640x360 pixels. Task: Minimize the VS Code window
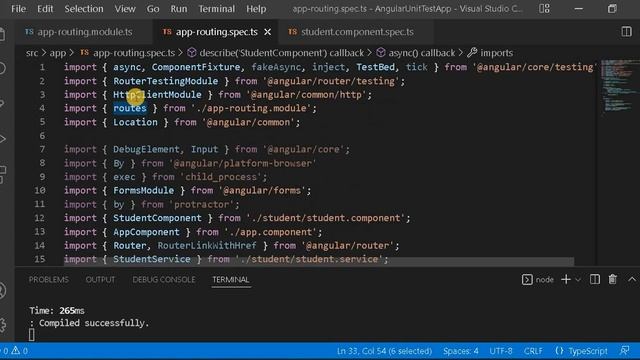(578, 9)
